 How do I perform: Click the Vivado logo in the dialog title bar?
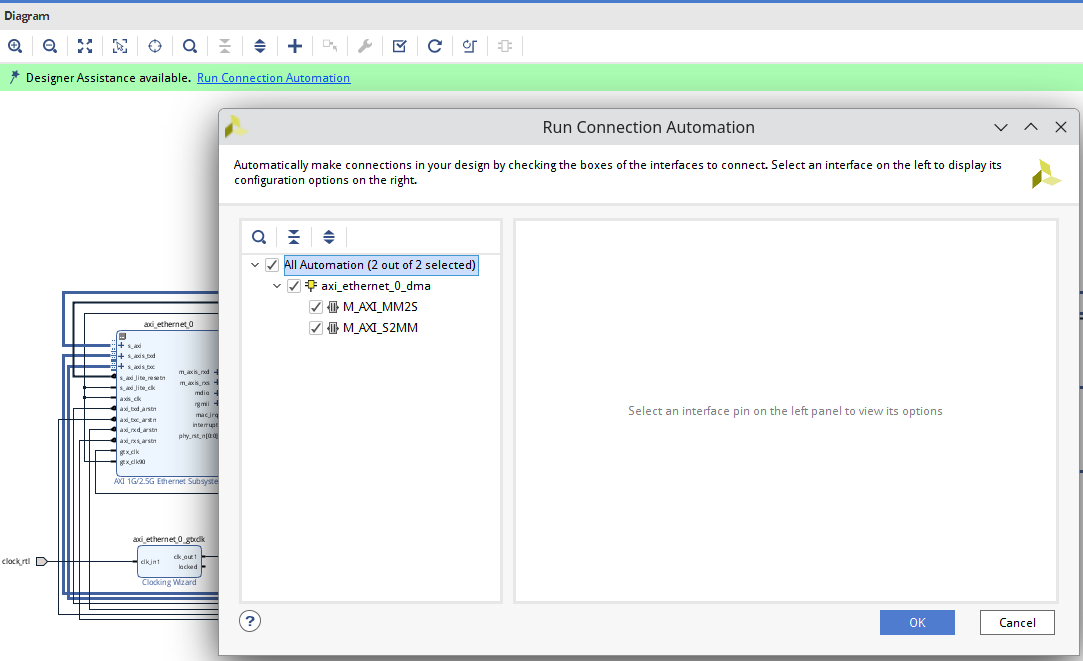tap(236, 126)
